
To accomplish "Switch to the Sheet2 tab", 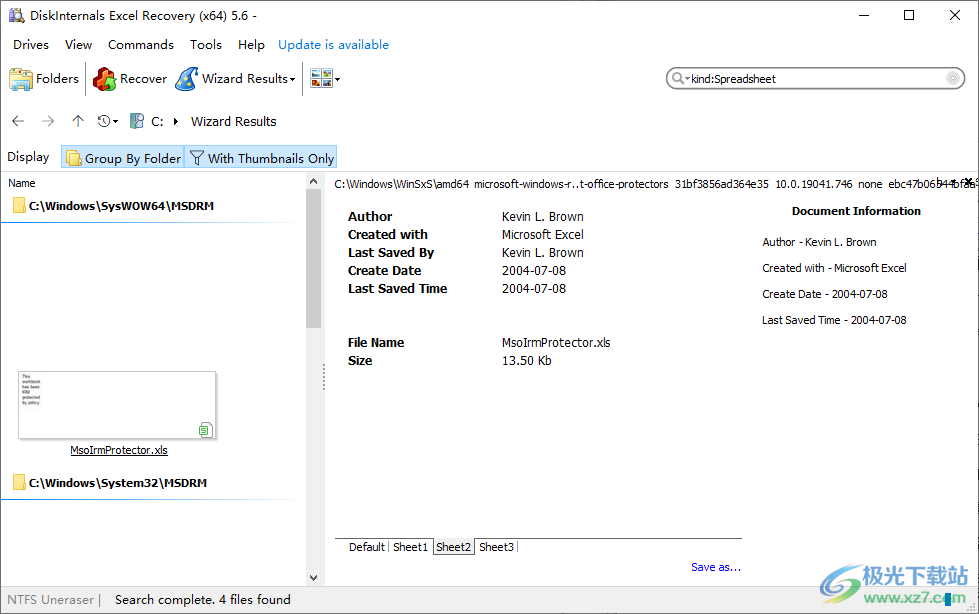I will 453,547.
